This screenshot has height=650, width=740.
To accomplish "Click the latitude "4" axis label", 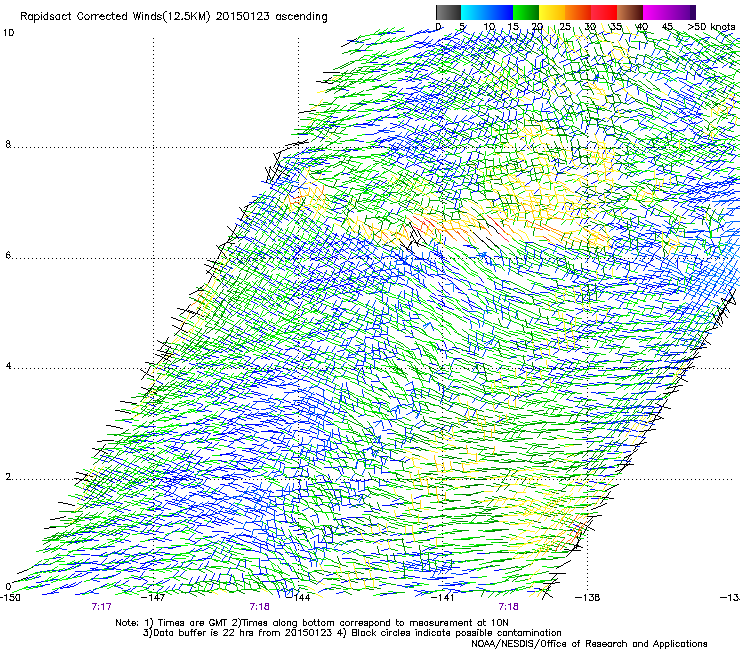I will [x=8, y=366].
